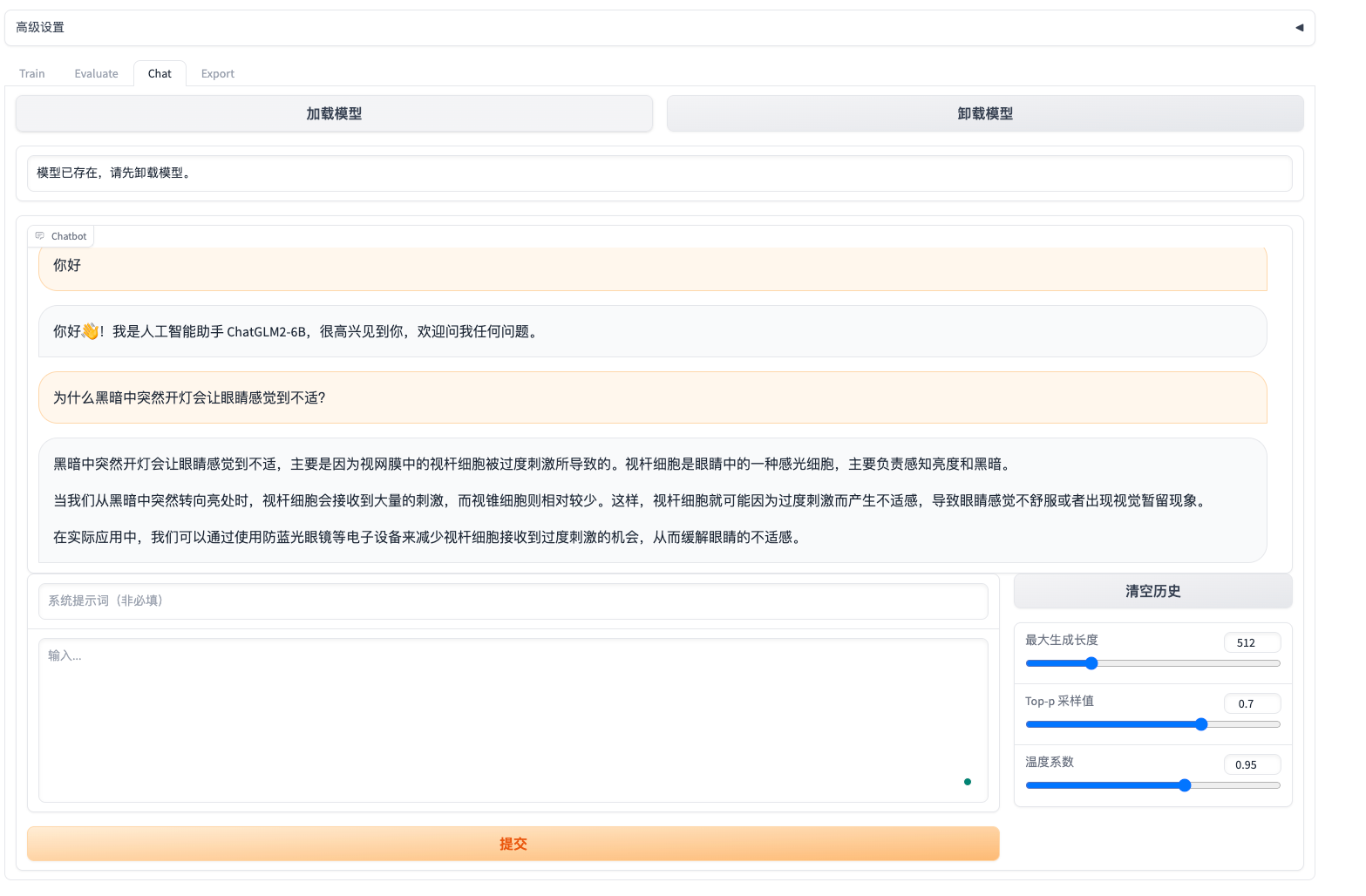Click the 最大生成长度 slider handle
The height and width of the screenshot is (896, 1366).
(x=1091, y=663)
